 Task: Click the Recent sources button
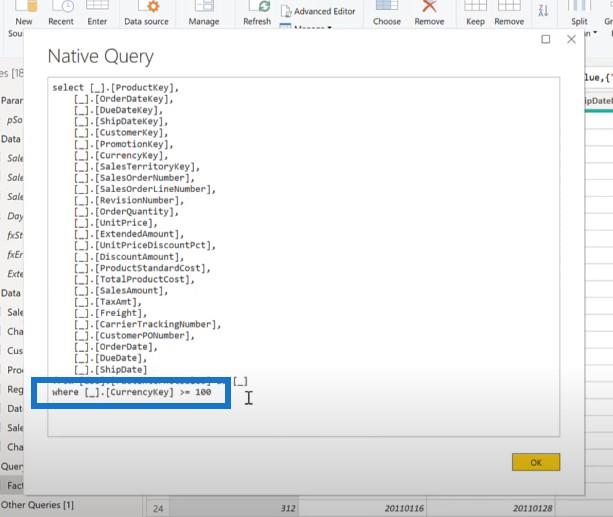pyautogui.click(x=61, y=13)
